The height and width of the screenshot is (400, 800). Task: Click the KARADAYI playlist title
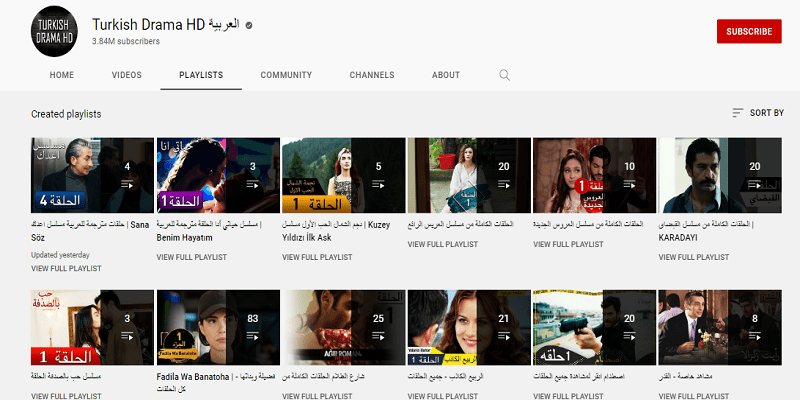(x=706, y=231)
